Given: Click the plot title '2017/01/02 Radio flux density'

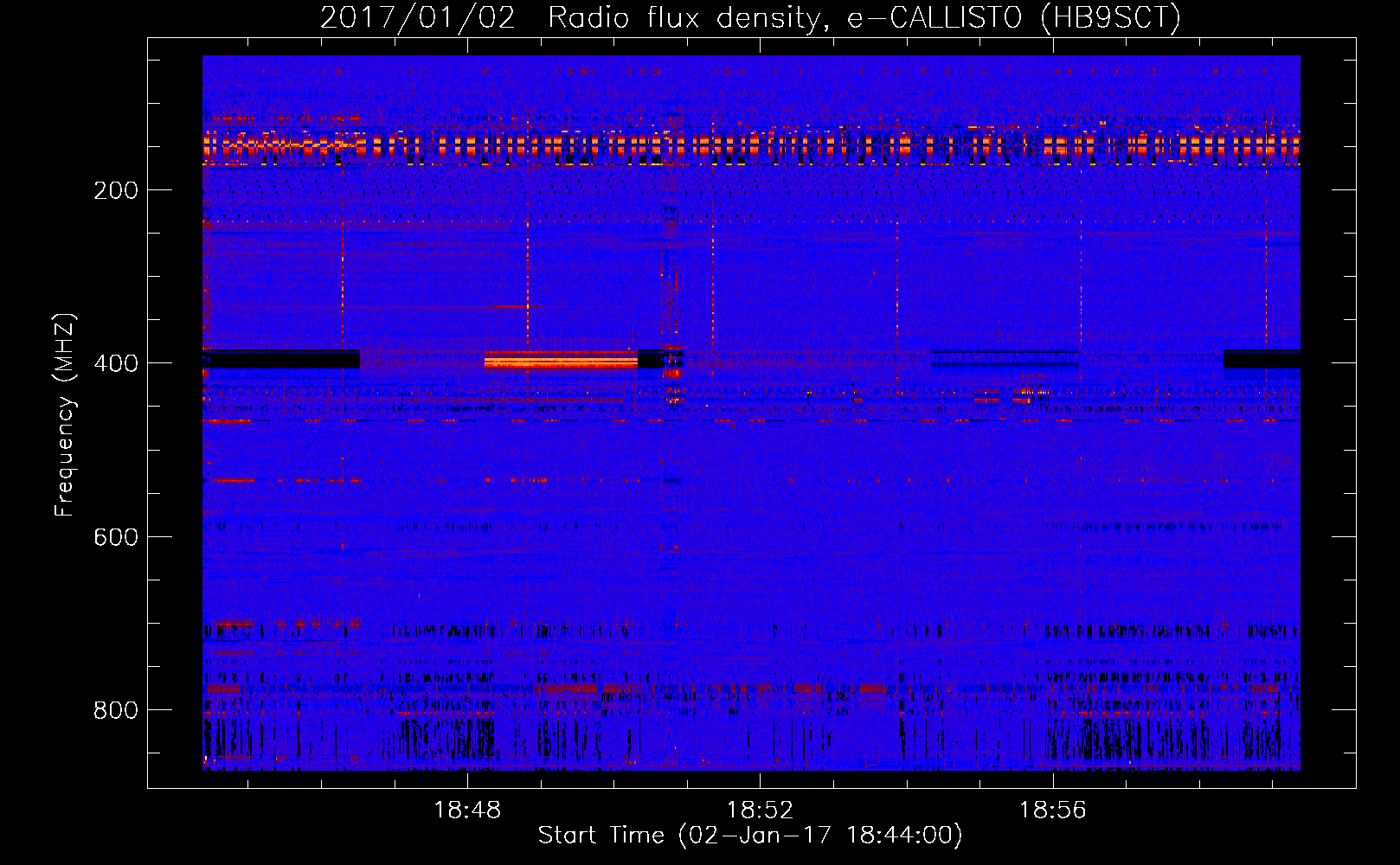Looking at the screenshot, I should 750,18.
